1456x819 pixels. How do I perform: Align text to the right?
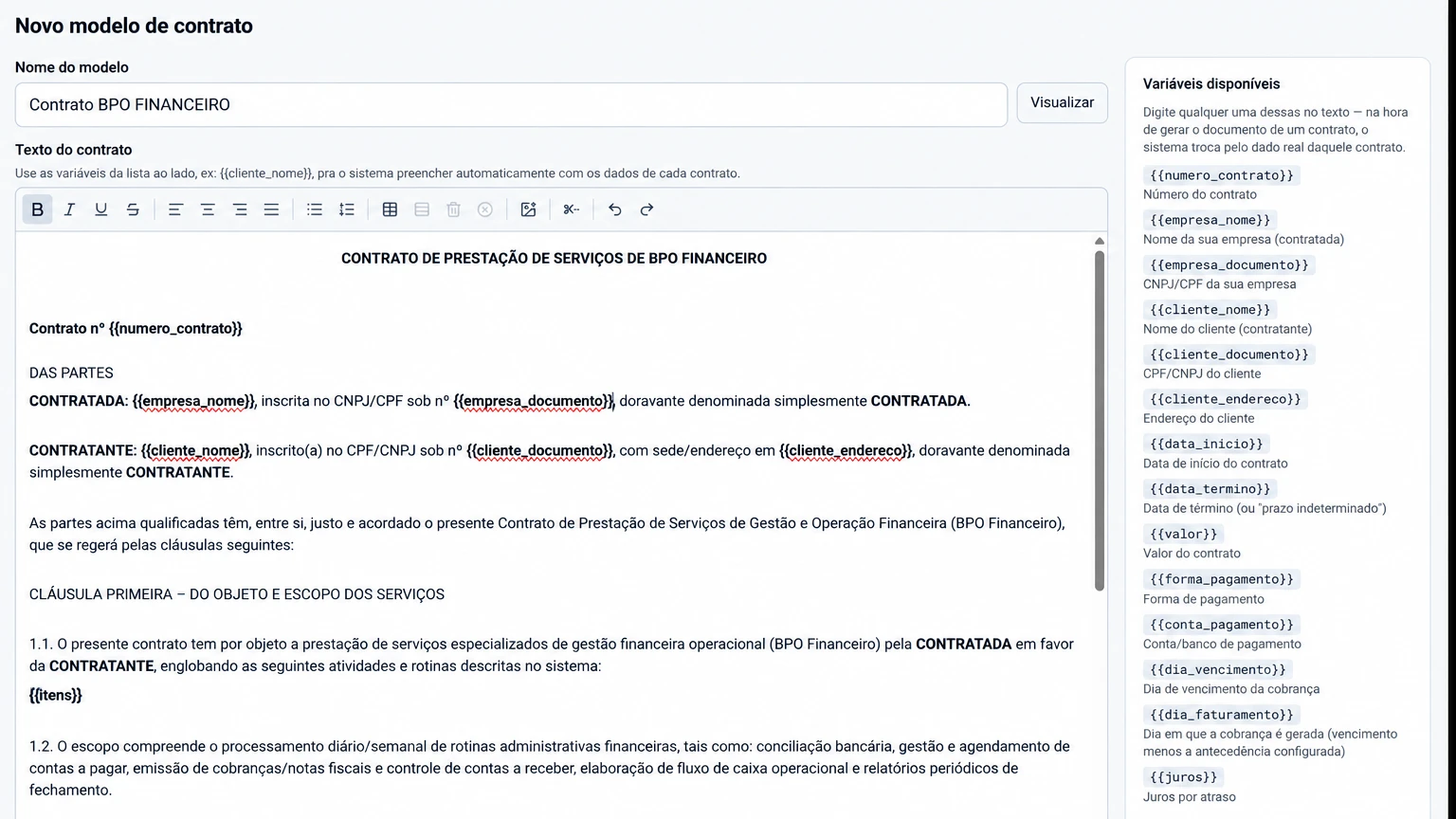point(240,209)
